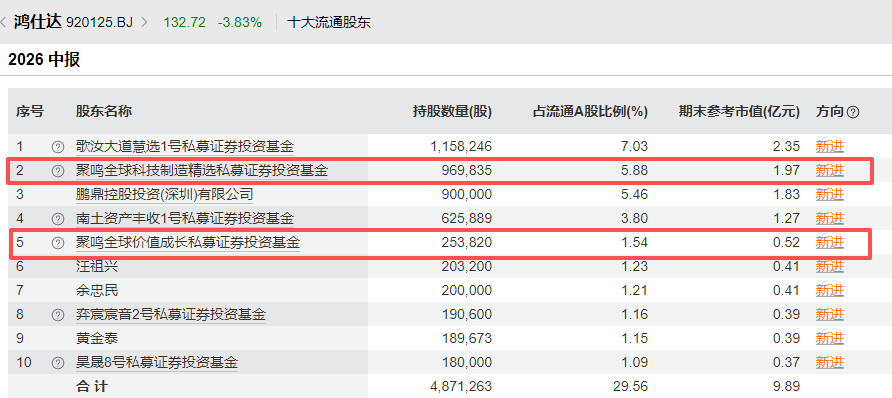The image size is (892, 398).
Task: Click the question icon for 南土资产丰收1号
Action: click(57, 218)
